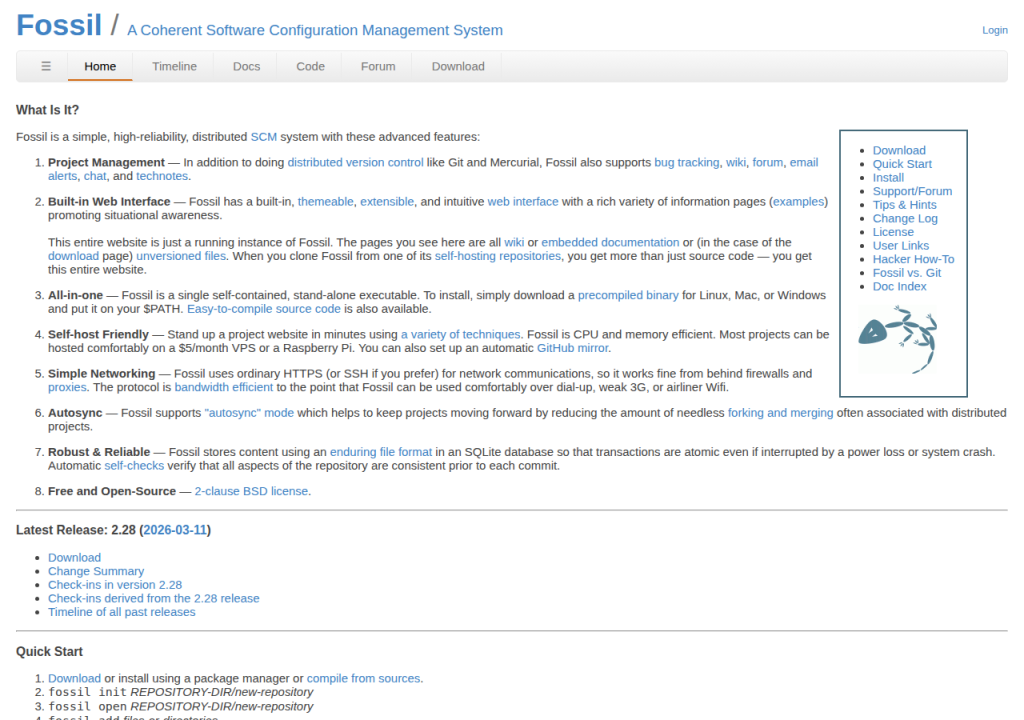Open the Support/Forum sidebar link

click(912, 191)
